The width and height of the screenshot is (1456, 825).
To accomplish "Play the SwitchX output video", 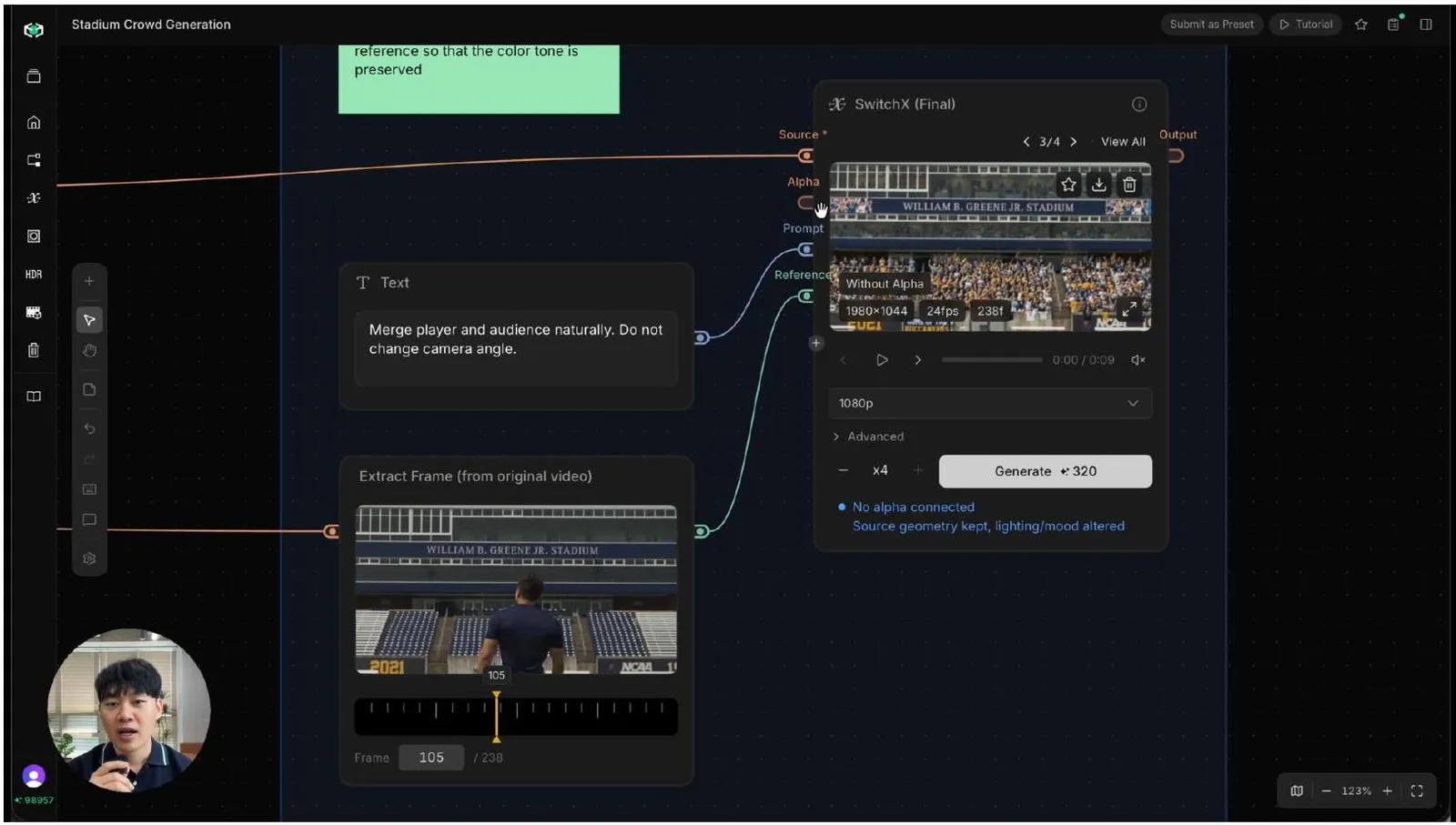I will (882, 360).
